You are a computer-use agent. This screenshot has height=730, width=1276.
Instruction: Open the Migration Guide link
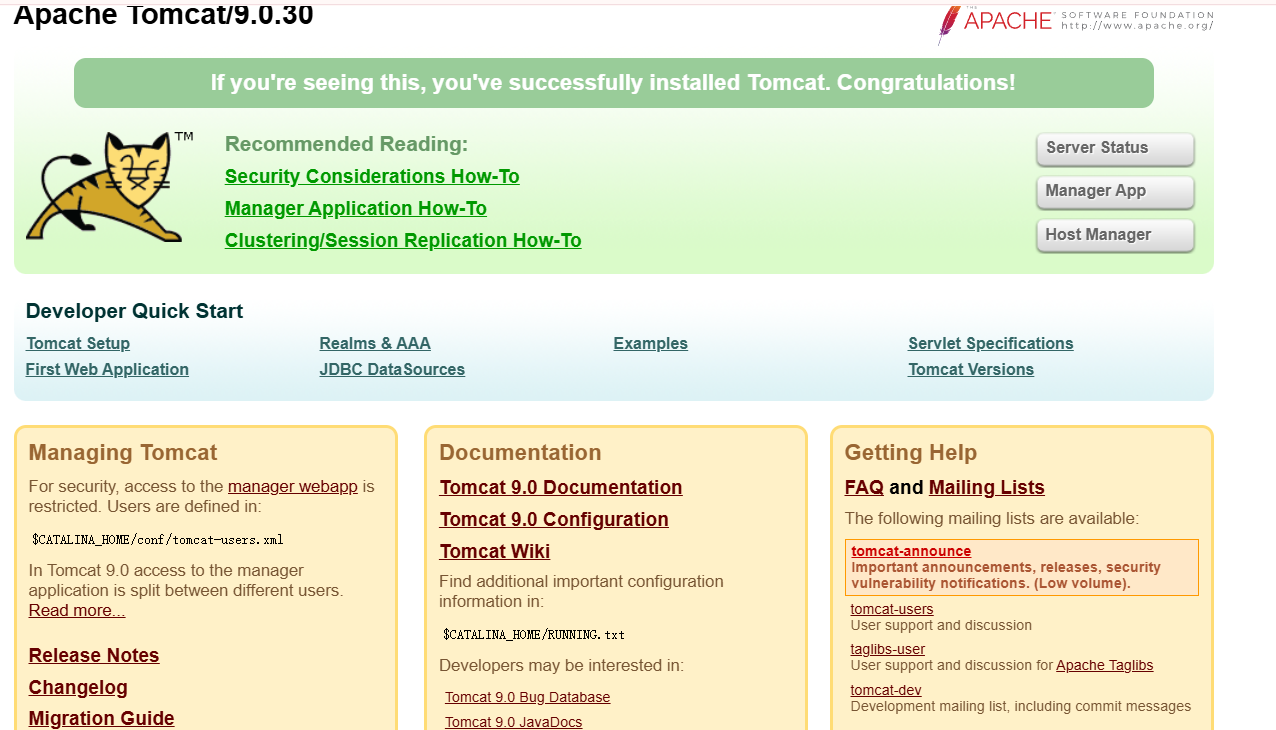pos(102,719)
